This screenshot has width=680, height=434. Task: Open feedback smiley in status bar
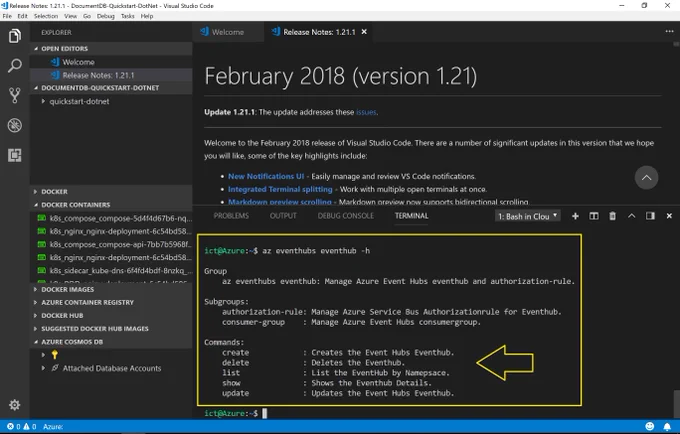pyautogui.click(x=650, y=427)
